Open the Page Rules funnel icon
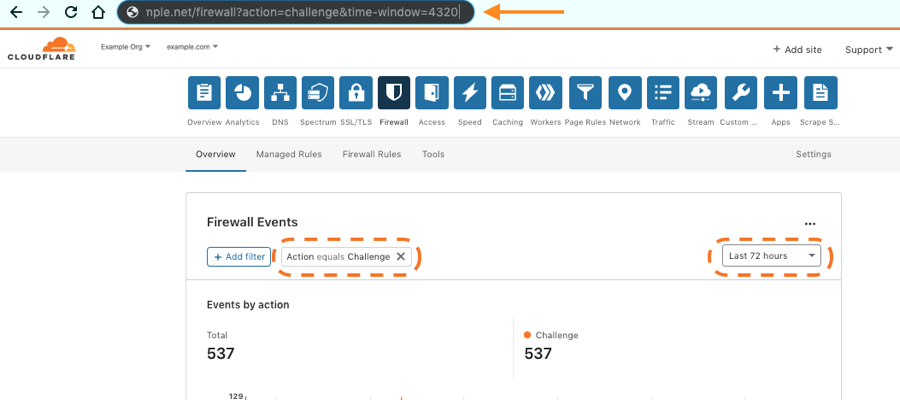 585,92
